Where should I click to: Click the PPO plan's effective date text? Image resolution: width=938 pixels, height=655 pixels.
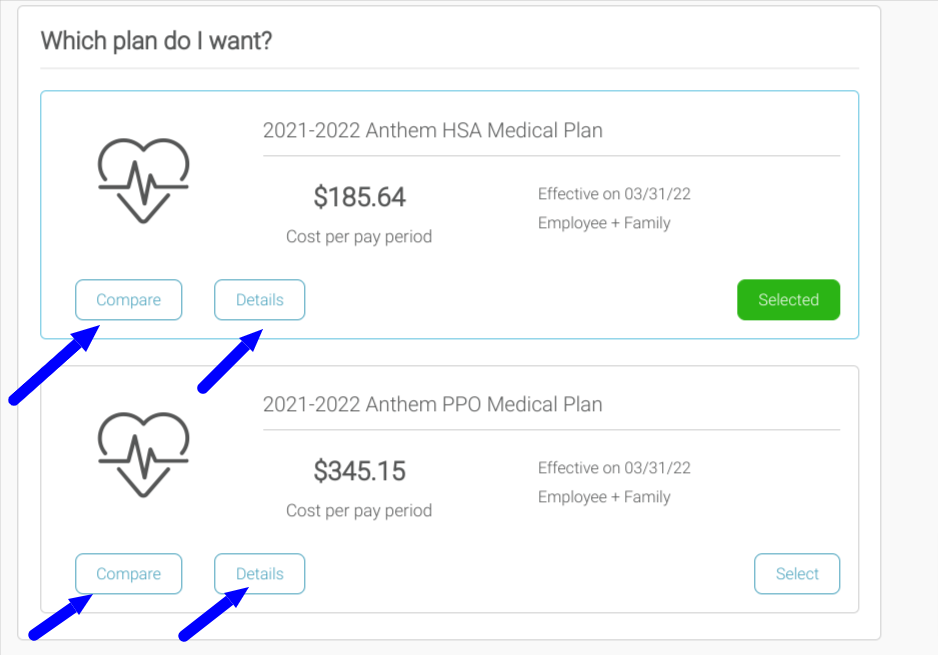click(x=614, y=468)
